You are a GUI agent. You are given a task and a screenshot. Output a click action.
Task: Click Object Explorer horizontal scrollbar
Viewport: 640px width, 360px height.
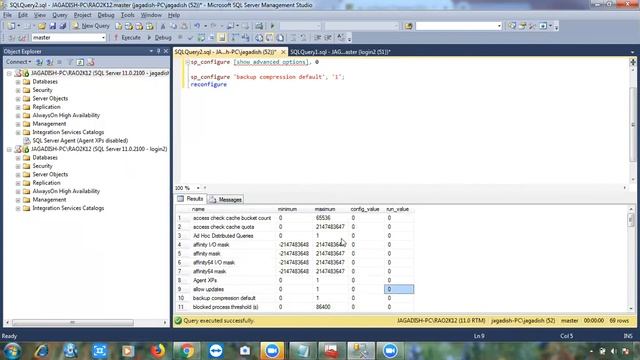pos(73,322)
